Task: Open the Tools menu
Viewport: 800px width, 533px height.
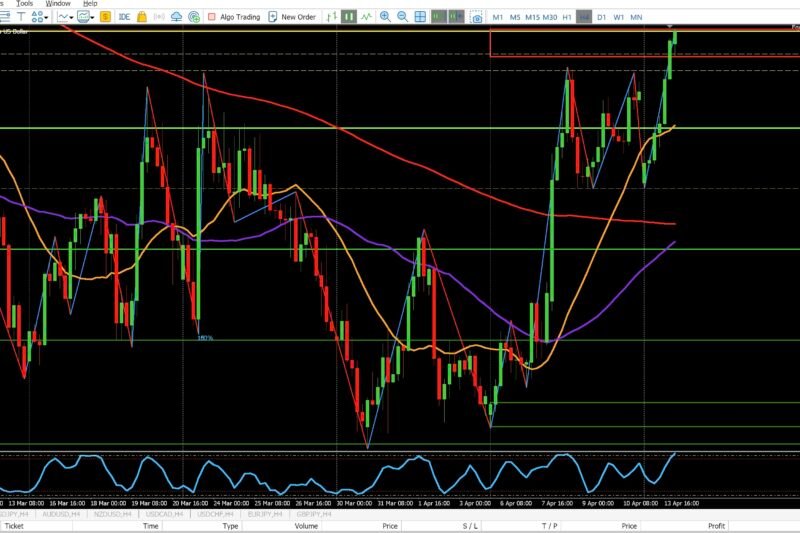Action: coord(24,3)
